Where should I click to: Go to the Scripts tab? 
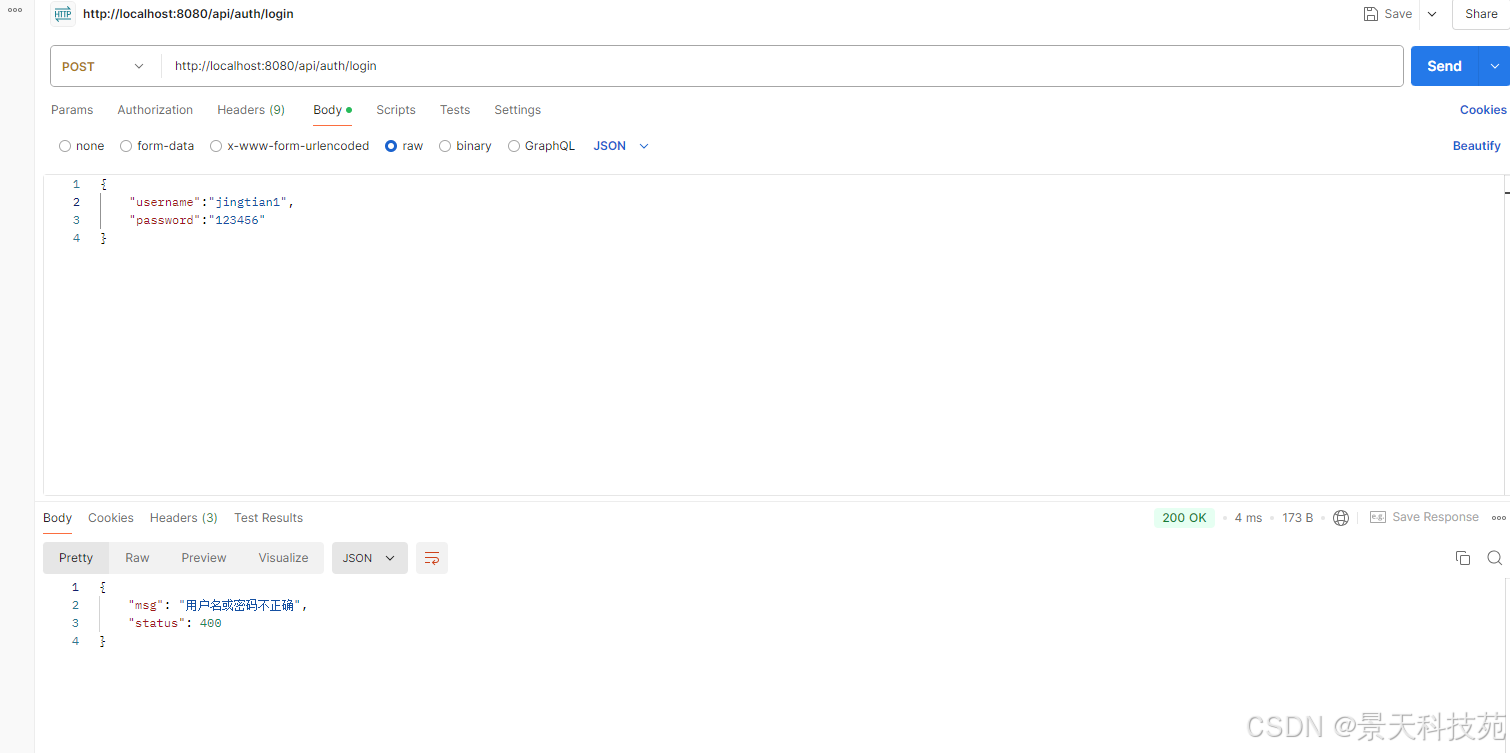(x=396, y=110)
